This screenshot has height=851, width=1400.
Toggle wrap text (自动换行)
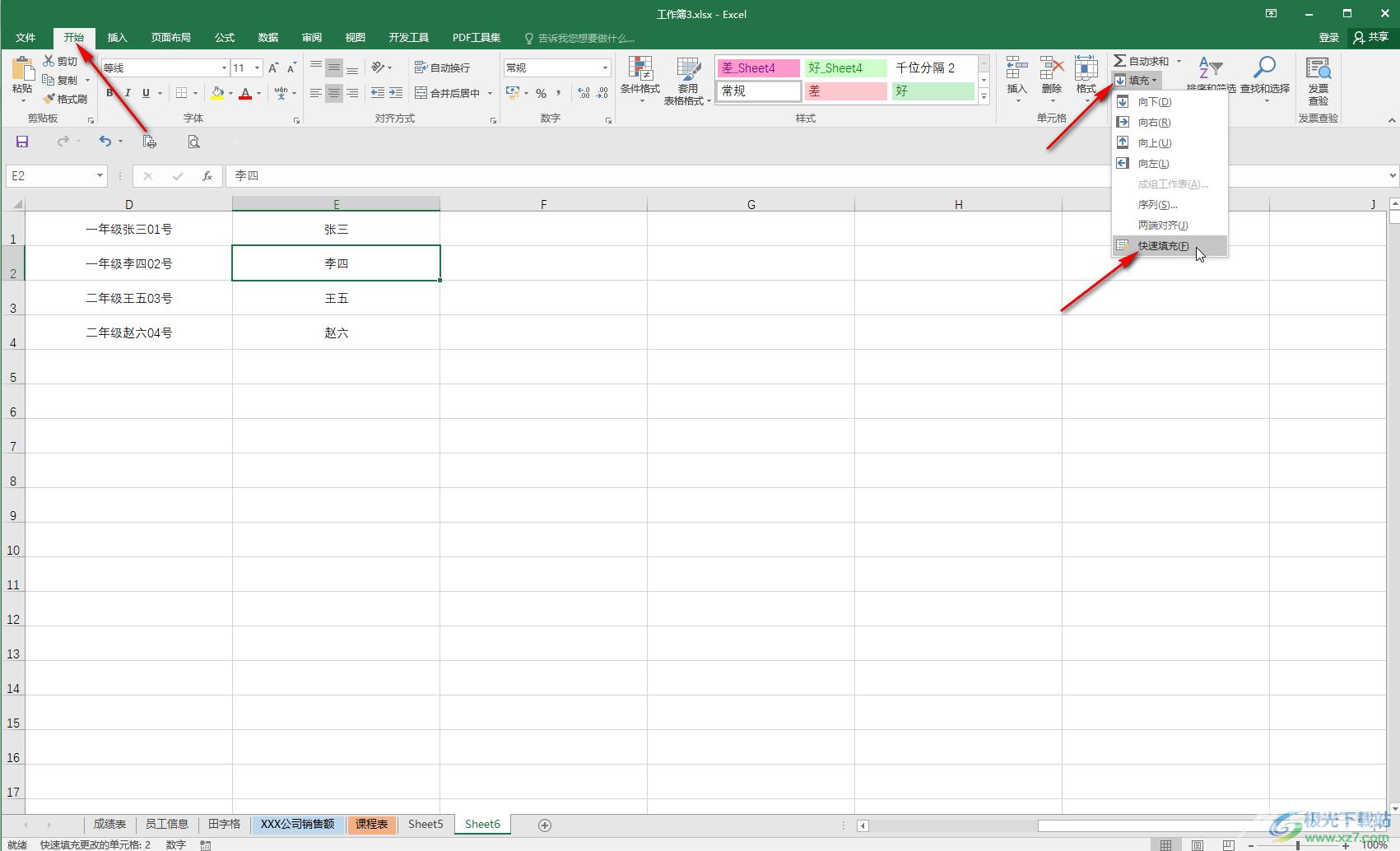coord(442,67)
